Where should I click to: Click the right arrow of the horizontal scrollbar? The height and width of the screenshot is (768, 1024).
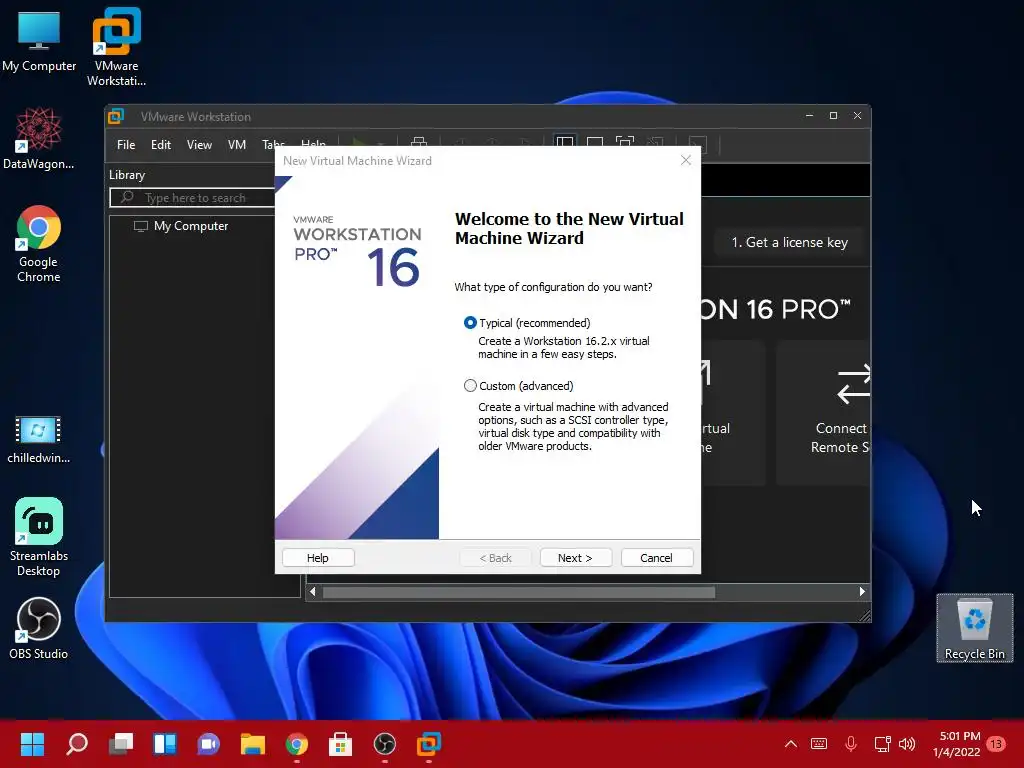coord(863,592)
